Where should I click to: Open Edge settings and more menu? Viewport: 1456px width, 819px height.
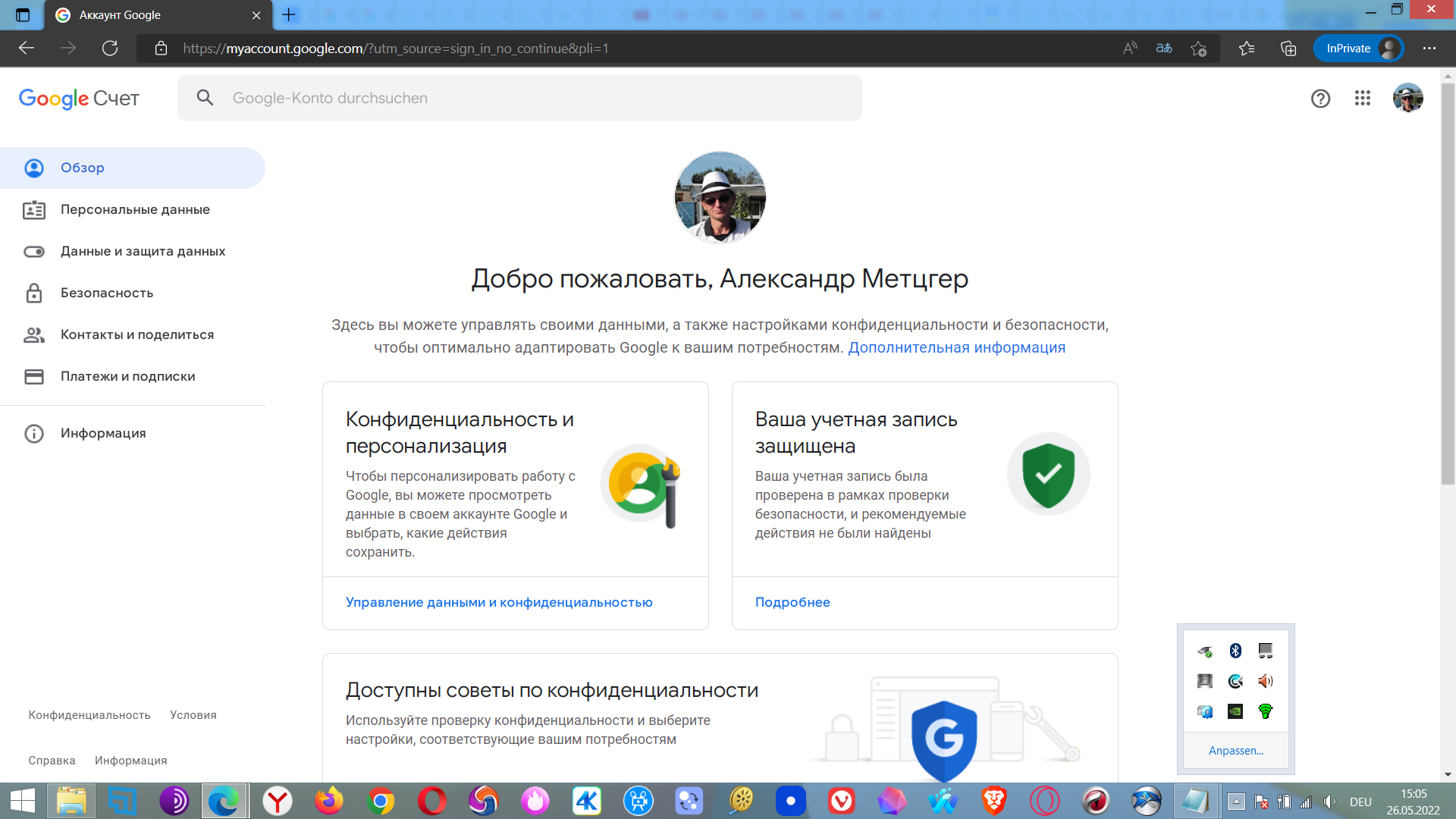click(1429, 49)
